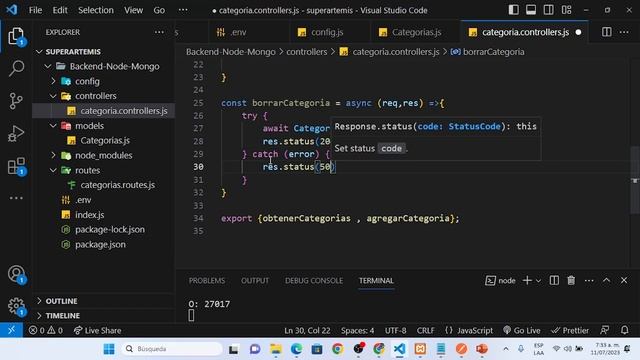The width and height of the screenshot is (640, 360).
Task: Open the File menu
Action: pyautogui.click(x=36, y=10)
